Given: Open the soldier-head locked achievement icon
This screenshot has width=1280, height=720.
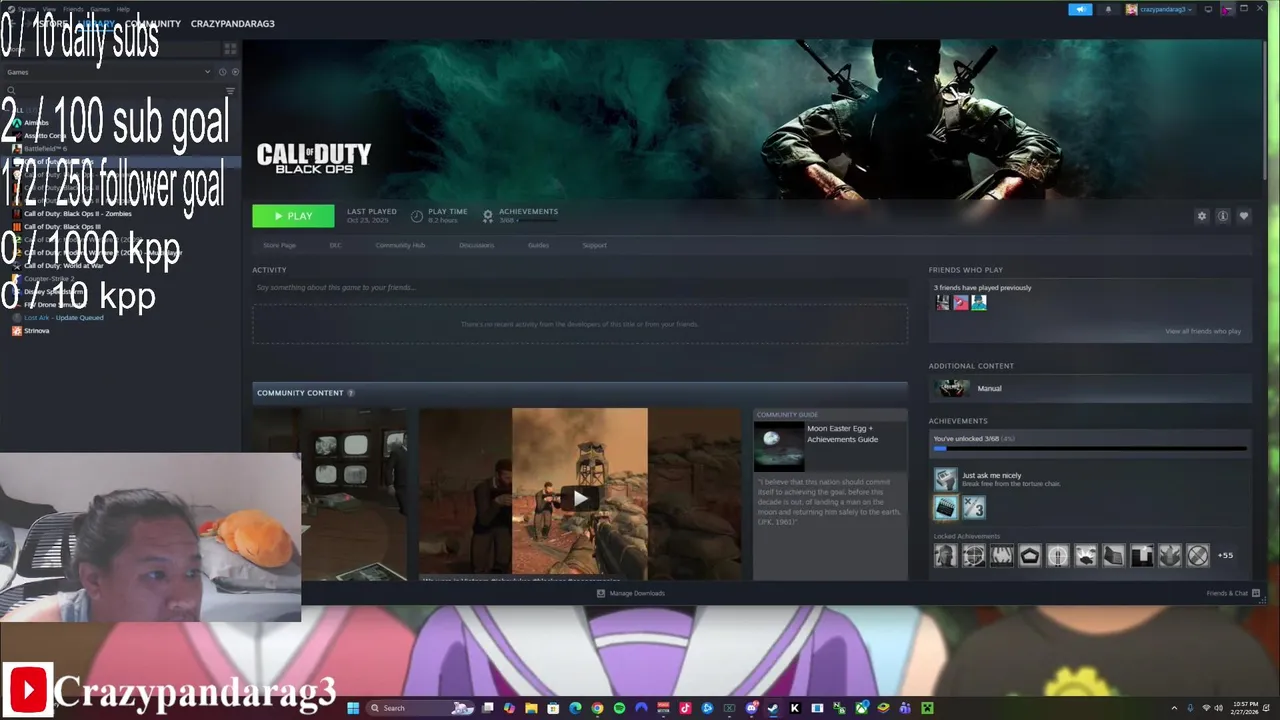Looking at the screenshot, I should click(945, 556).
